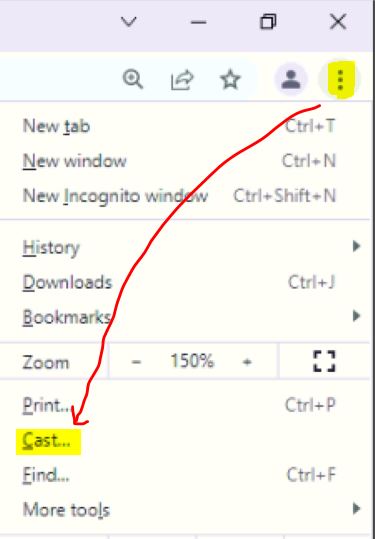Enter fullscreen mode via the fullscreen icon
Image resolution: width=375 pixels, height=539 pixels.
[324, 361]
